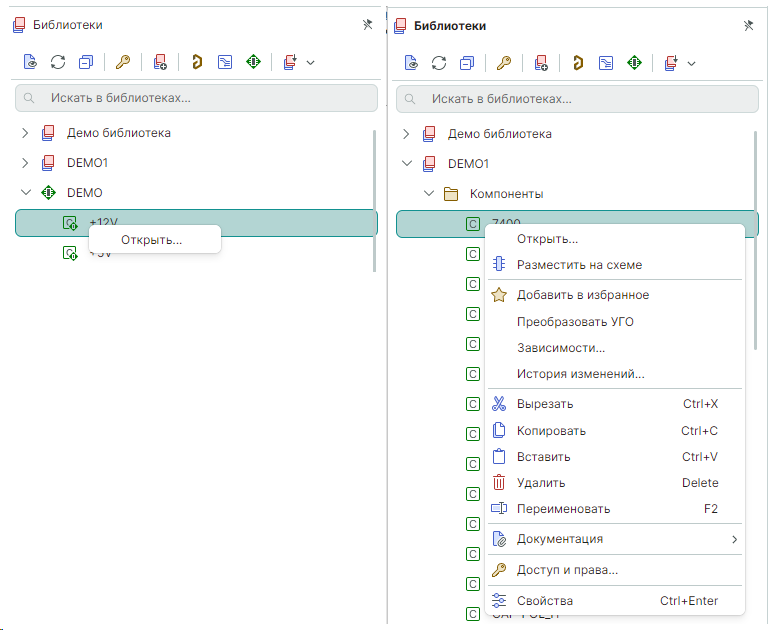Viewport: 768px width, 630px height.
Task: Collapse the DEMO node in the left tree
Action: (x=26, y=192)
